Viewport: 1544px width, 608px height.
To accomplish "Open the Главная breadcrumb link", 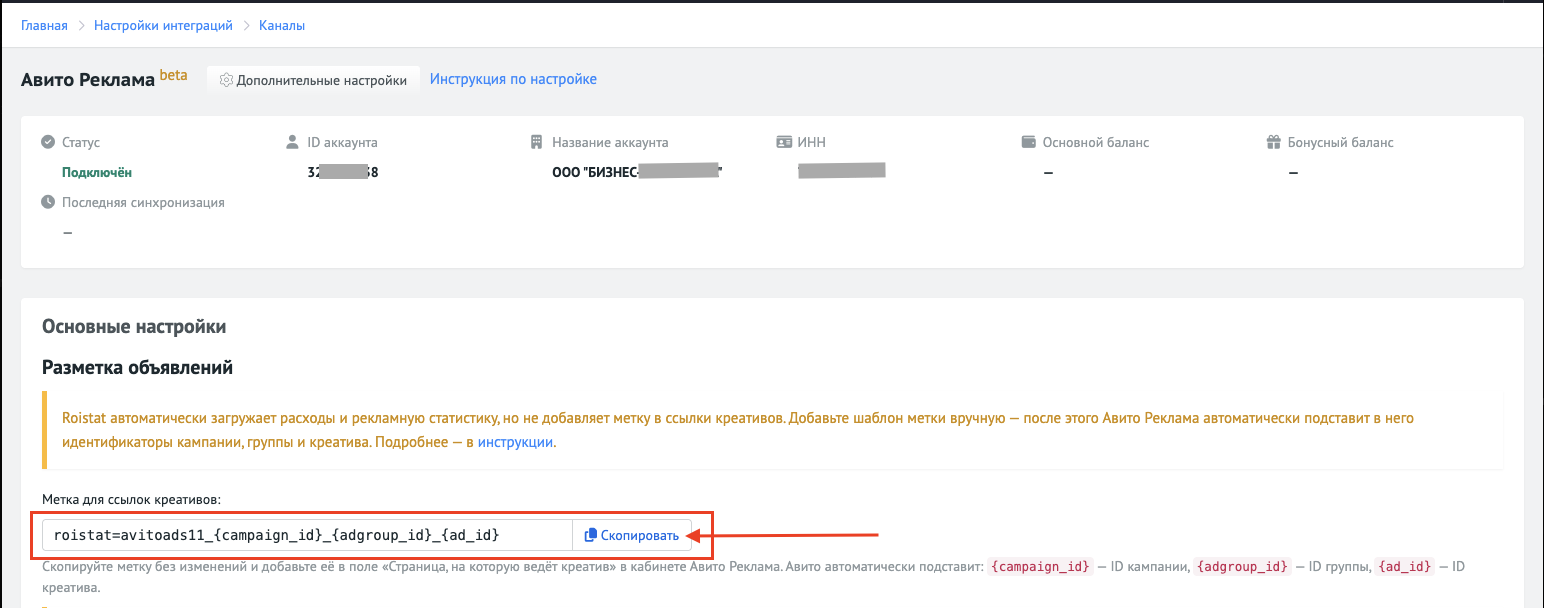I will [x=44, y=25].
